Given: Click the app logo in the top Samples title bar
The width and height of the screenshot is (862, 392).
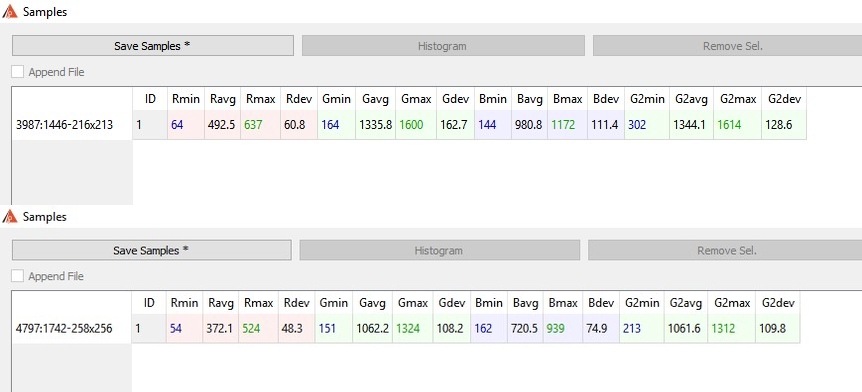Looking at the screenshot, I should pyautogui.click(x=10, y=12).
